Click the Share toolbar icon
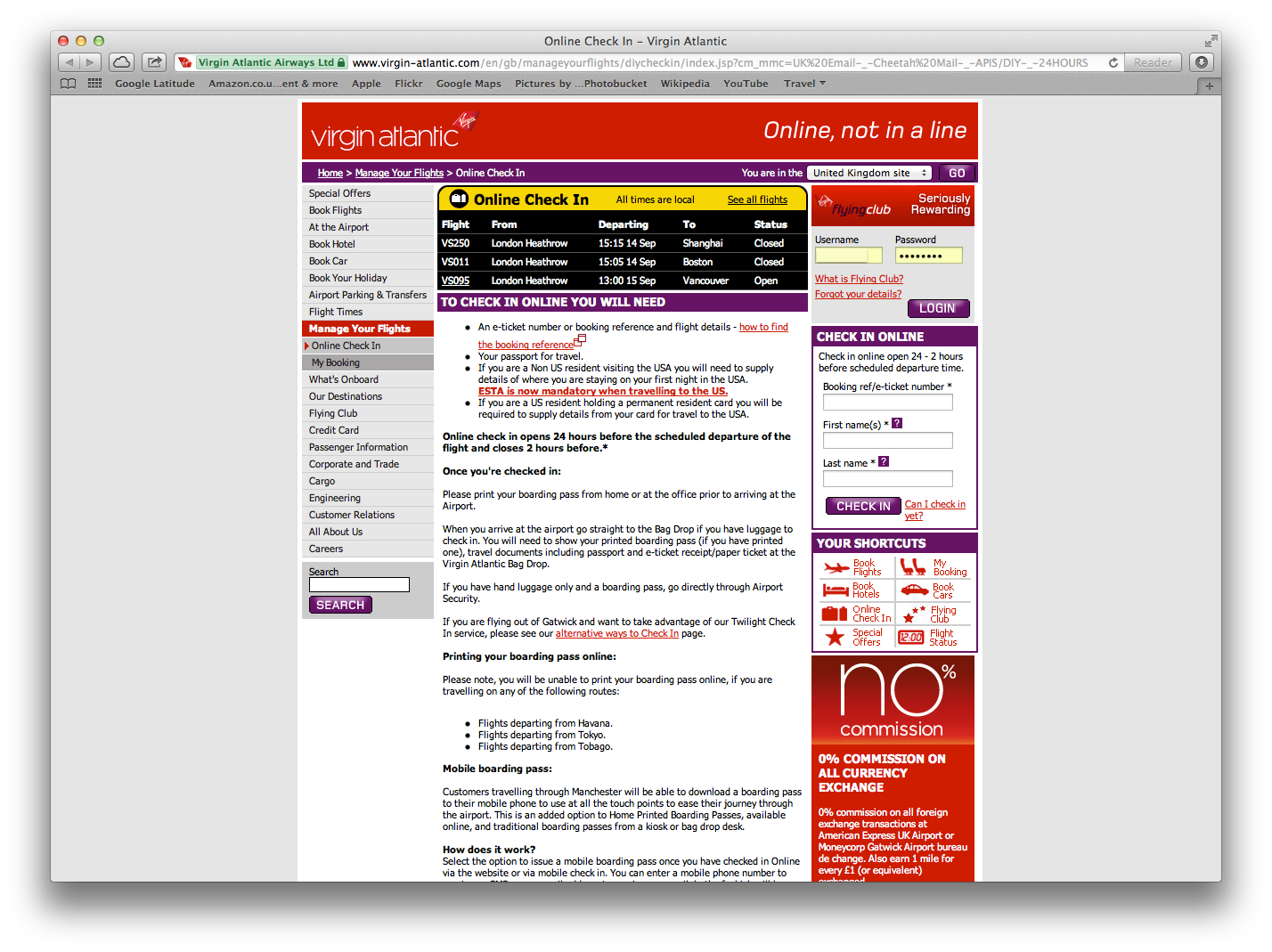Viewport: 1272px width, 952px height. click(x=155, y=62)
